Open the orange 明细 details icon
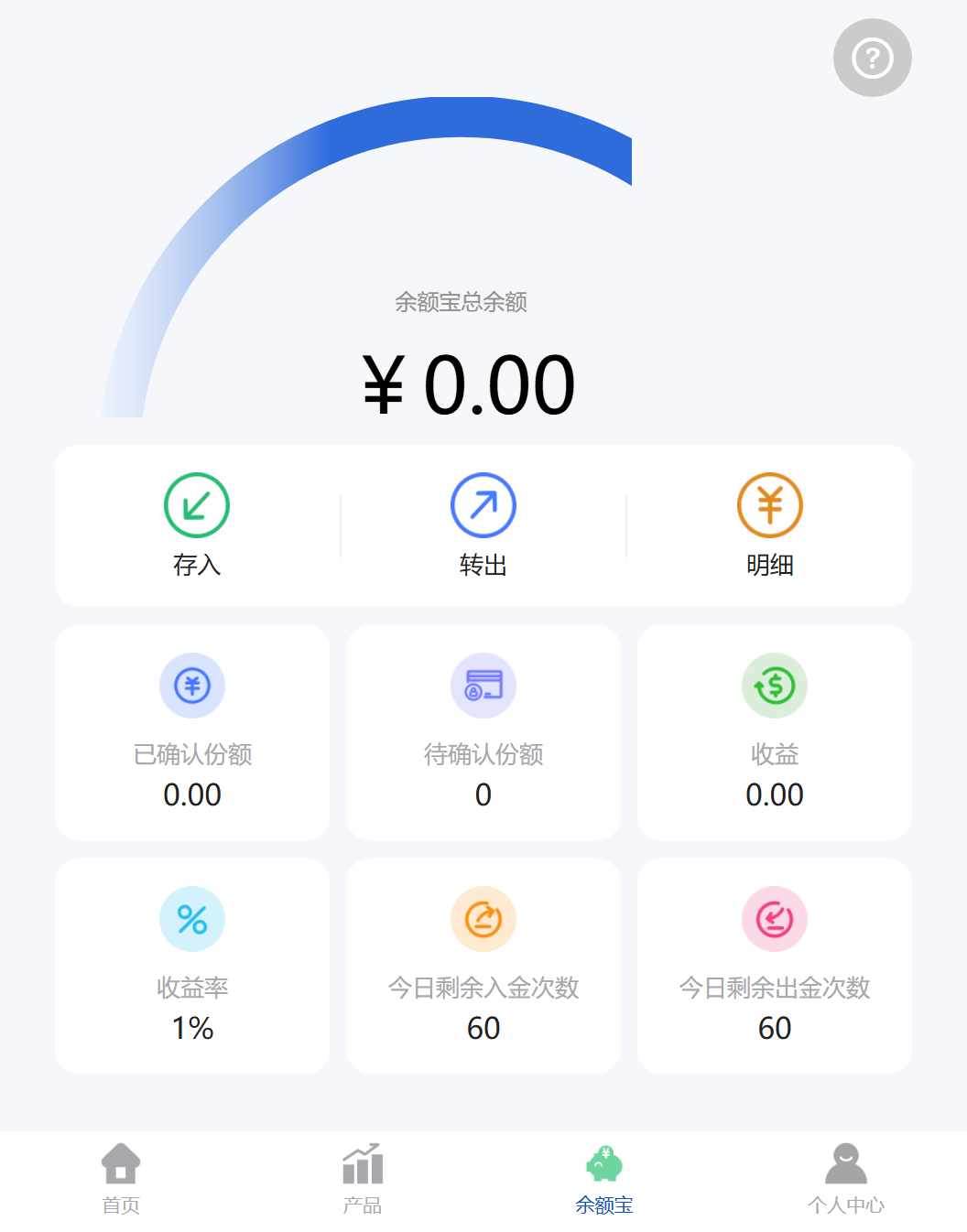Viewport: 967px width, 1232px height. [x=770, y=505]
